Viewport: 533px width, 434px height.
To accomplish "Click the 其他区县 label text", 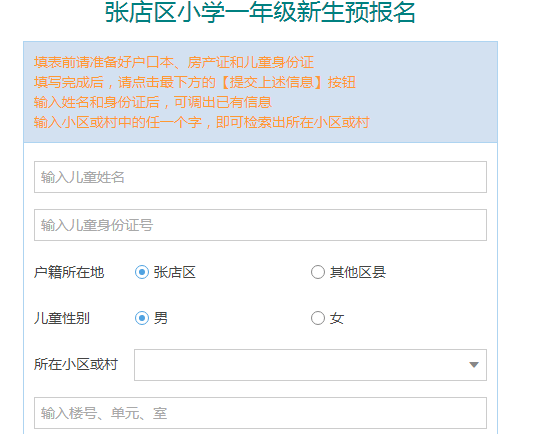I will pyautogui.click(x=358, y=272).
